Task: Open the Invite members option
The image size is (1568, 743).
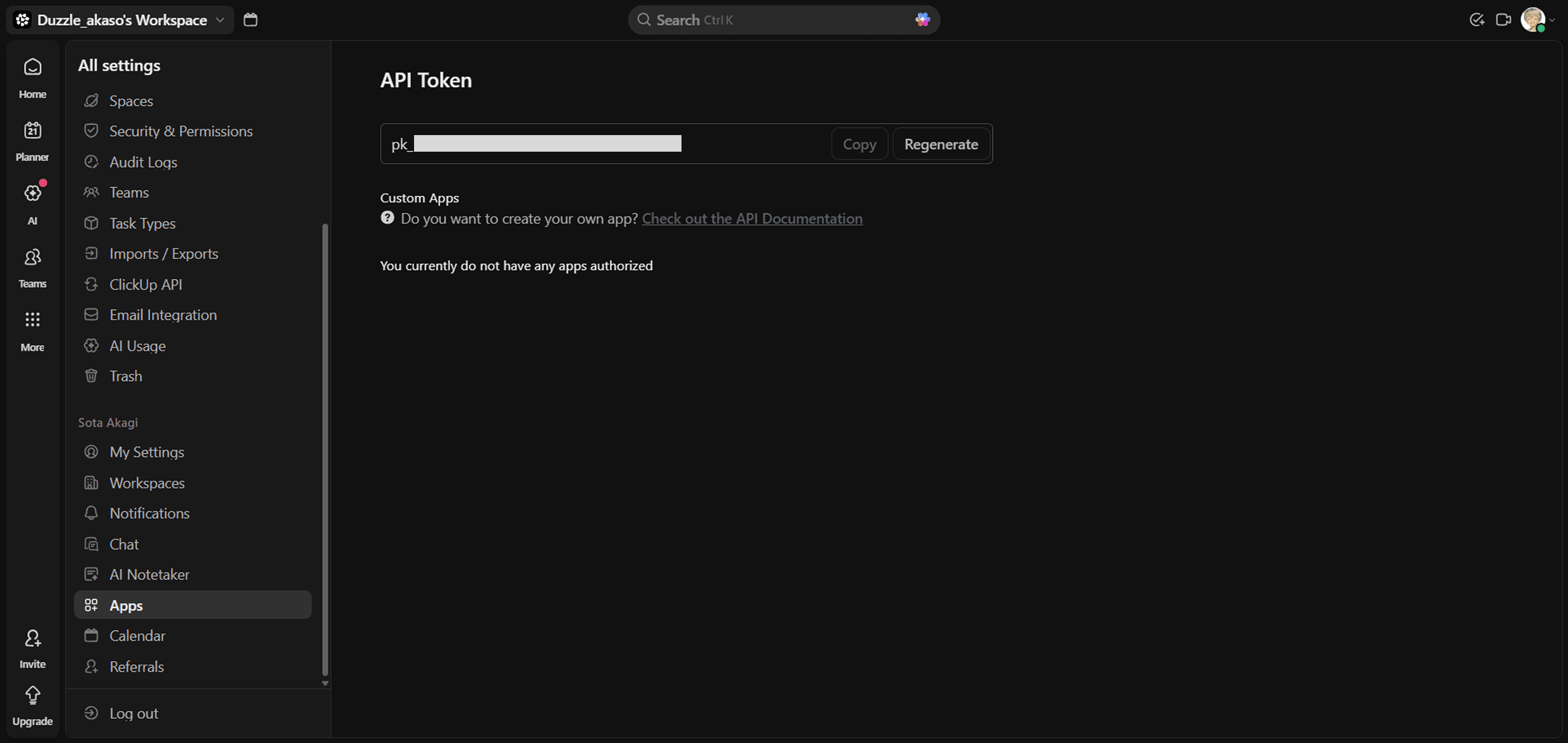Action: (32, 646)
